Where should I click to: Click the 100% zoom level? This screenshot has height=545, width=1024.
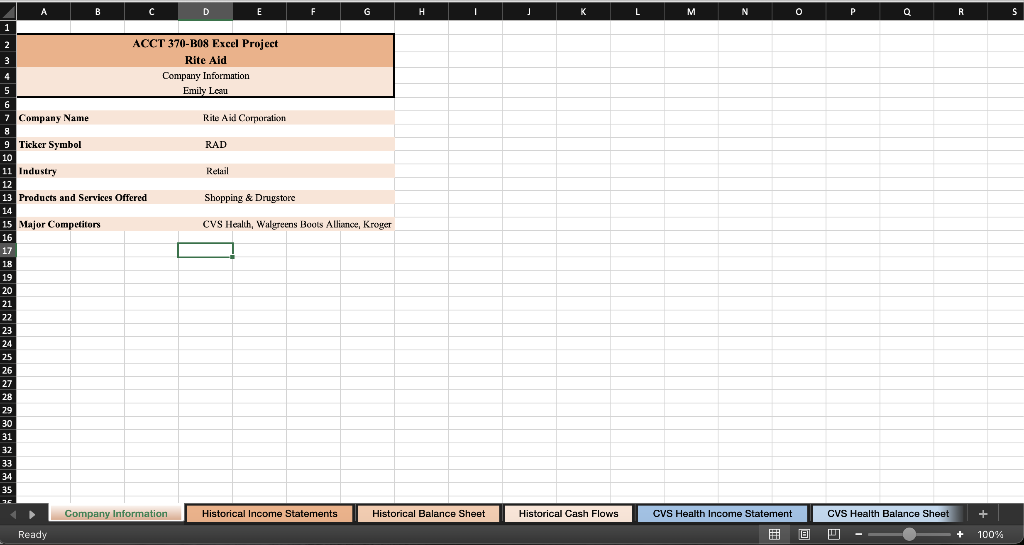point(991,535)
